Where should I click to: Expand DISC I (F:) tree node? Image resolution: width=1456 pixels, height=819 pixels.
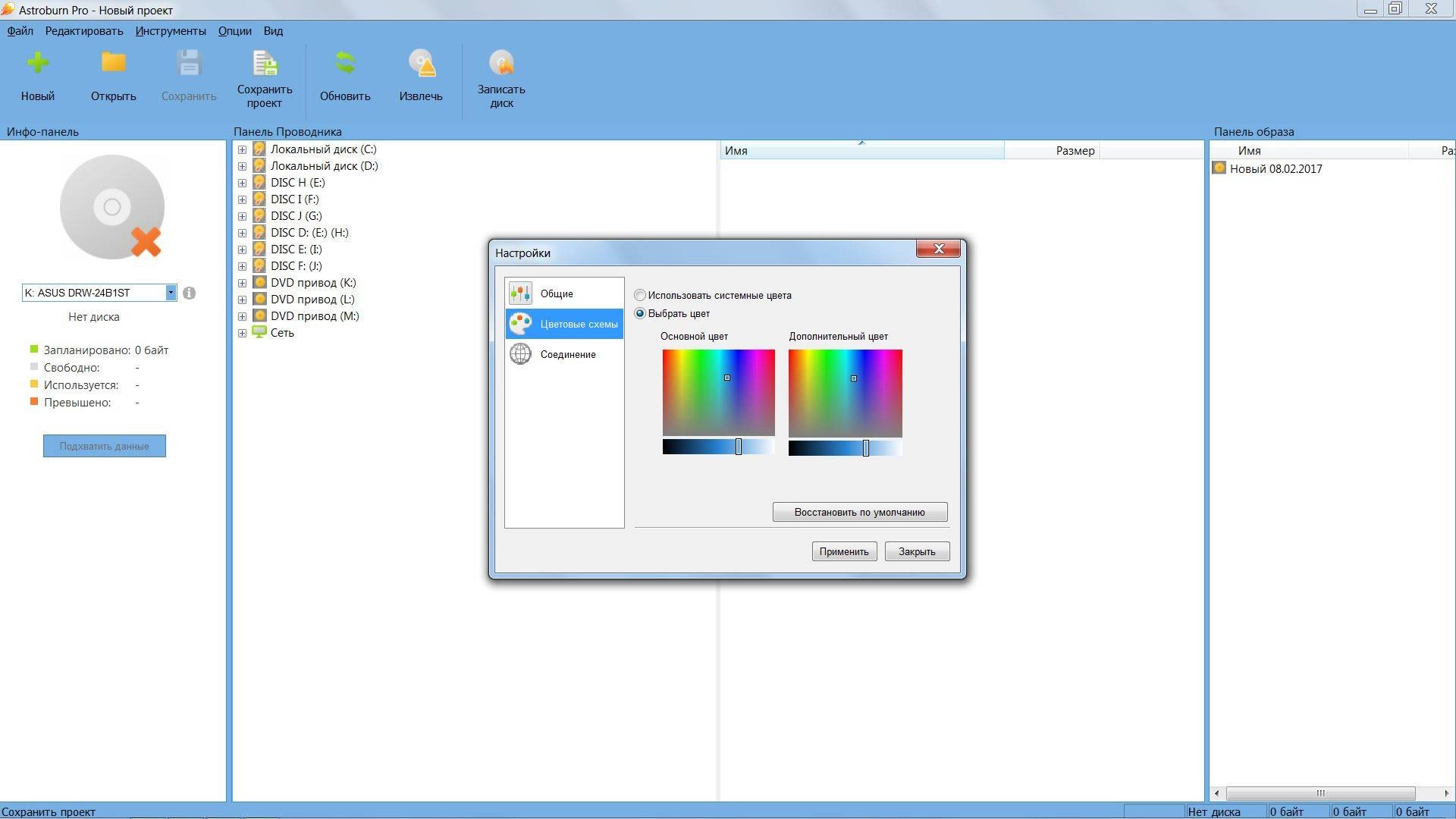coord(242,200)
